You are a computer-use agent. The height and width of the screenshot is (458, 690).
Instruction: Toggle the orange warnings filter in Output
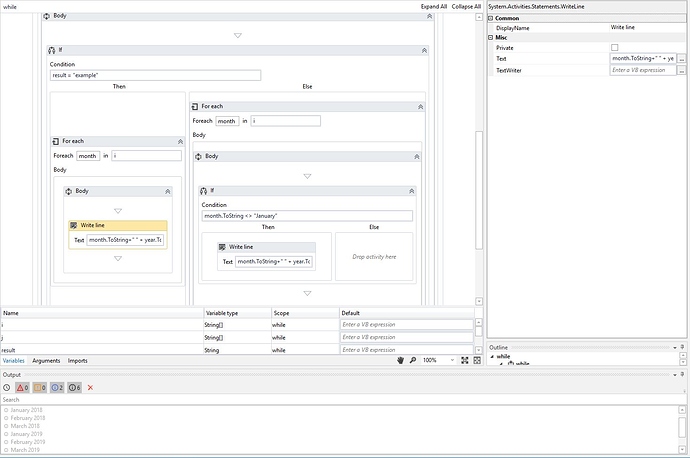40,388
